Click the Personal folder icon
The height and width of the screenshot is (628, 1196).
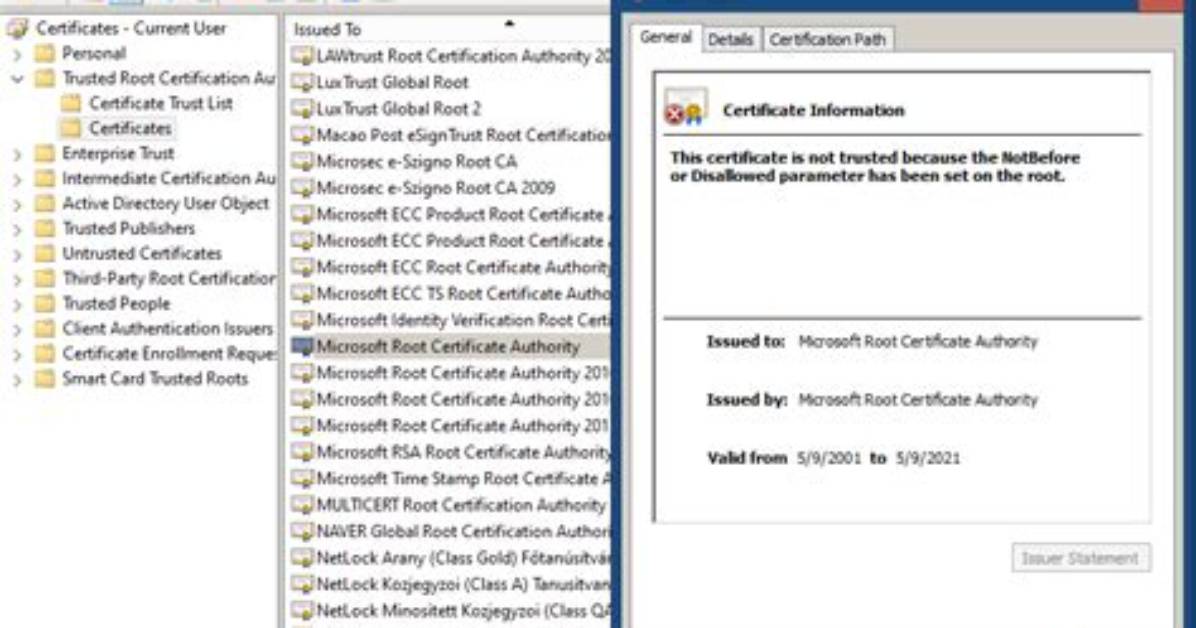point(45,53)
